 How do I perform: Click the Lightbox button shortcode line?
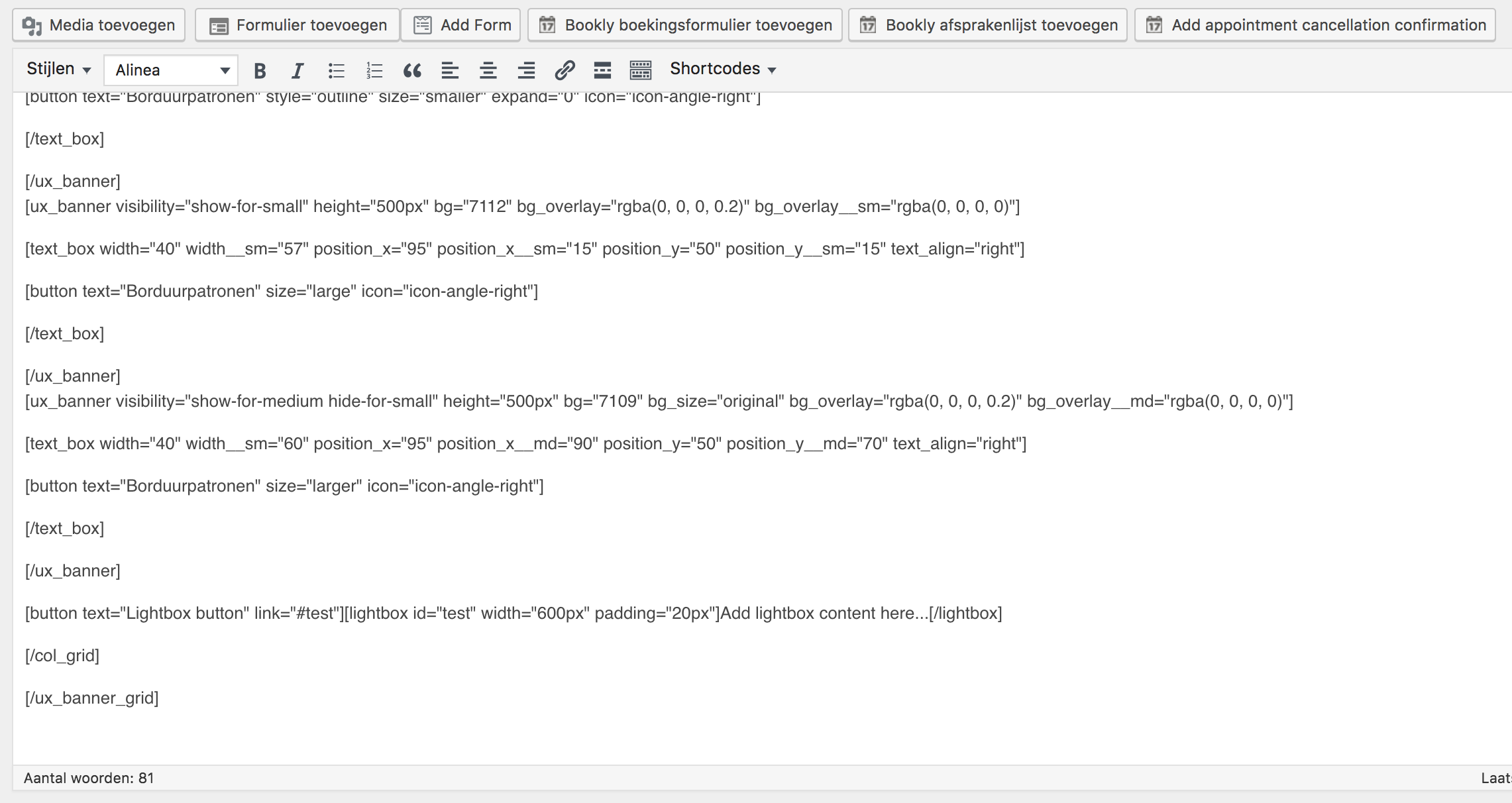click(513, 613)
